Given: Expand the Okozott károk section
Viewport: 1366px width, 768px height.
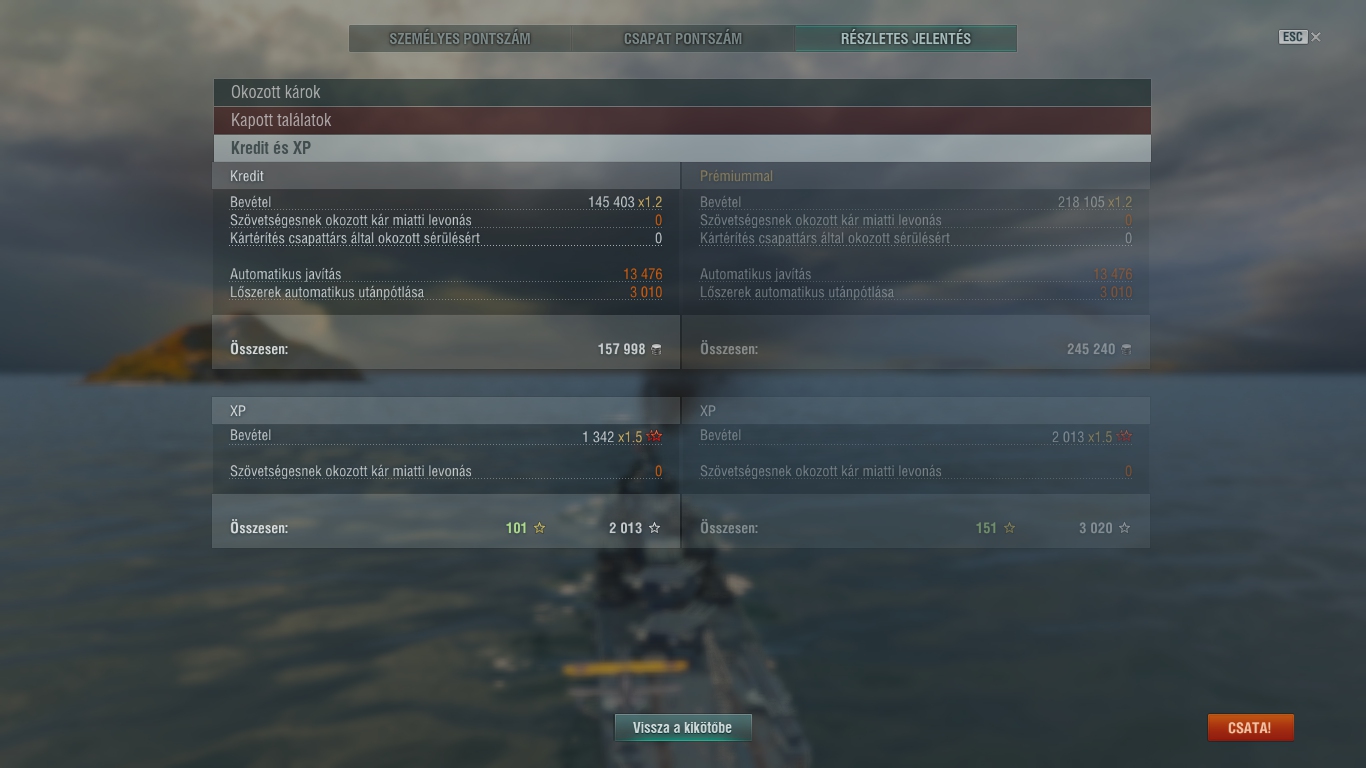Looking at the screenshot, I should (x=682, y=92).
